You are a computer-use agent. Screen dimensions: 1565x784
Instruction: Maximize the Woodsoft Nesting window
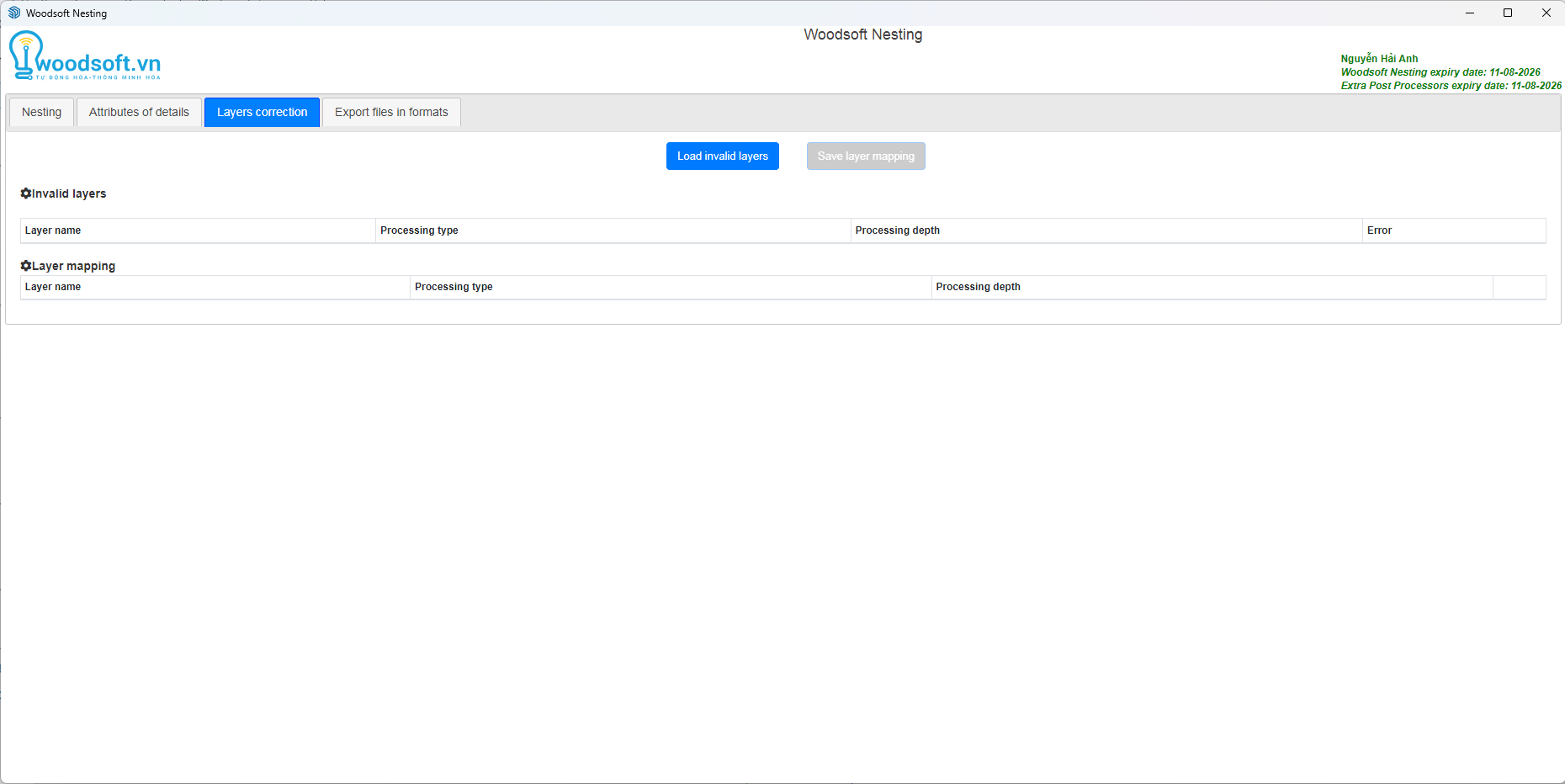click(1508, 13)
